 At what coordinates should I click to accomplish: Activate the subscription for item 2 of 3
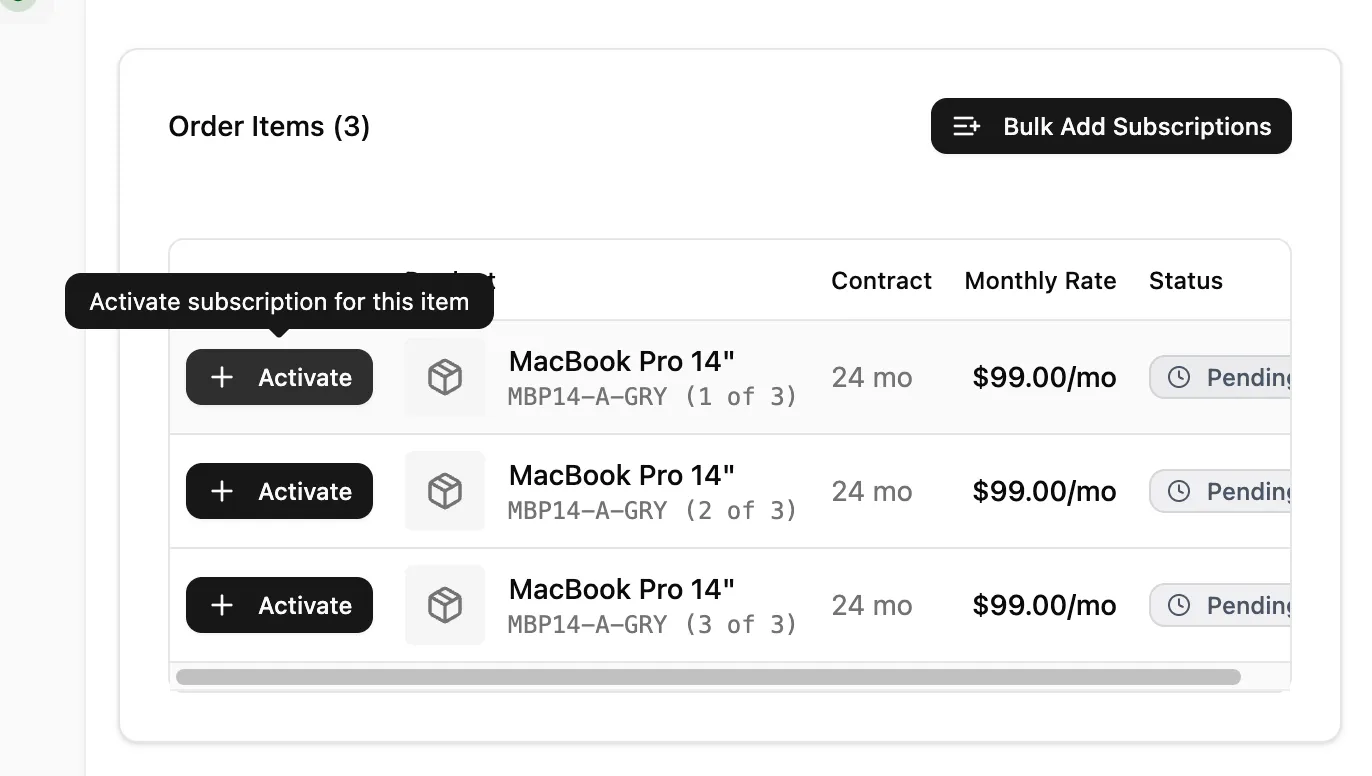click(x=279, y=491)
